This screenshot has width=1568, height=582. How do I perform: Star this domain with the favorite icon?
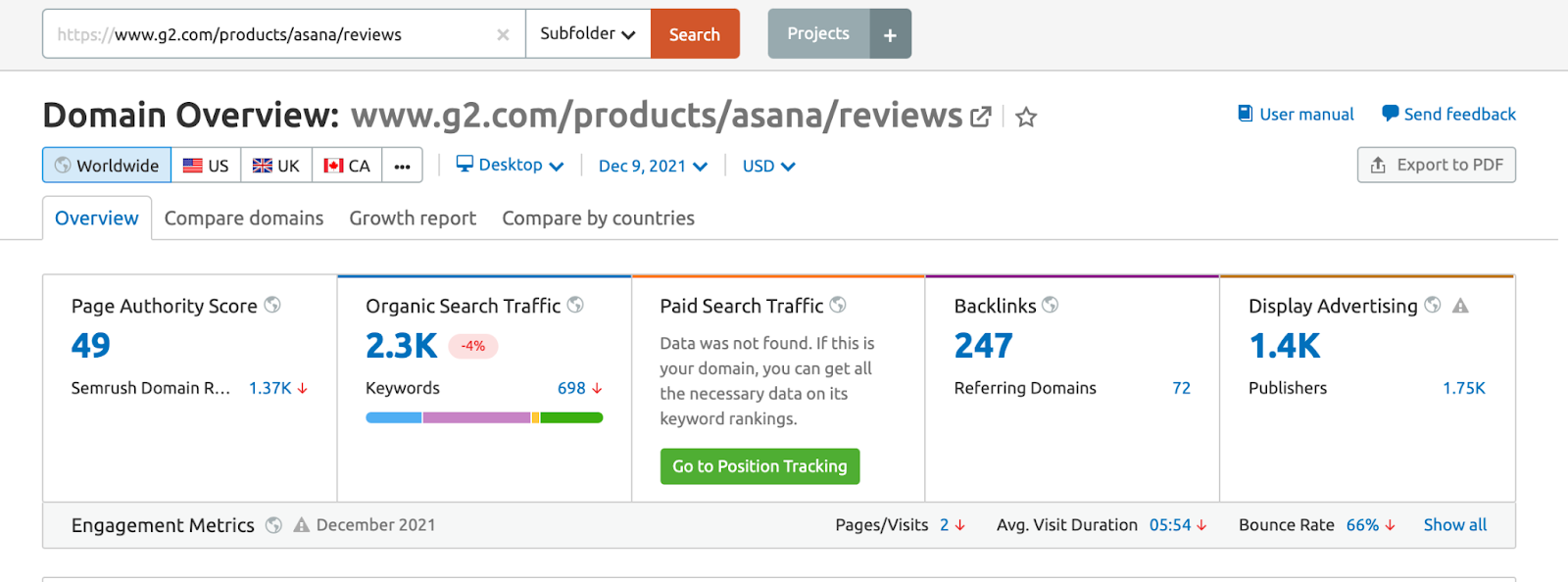pyautogui.click(x=1026, y=117)
